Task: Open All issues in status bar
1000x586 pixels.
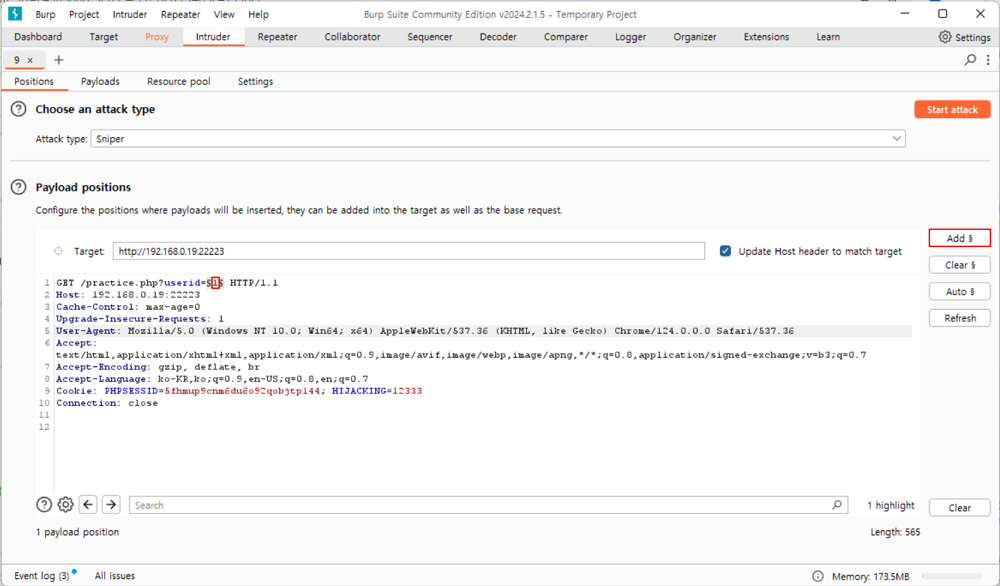Action: click(115, 576)
